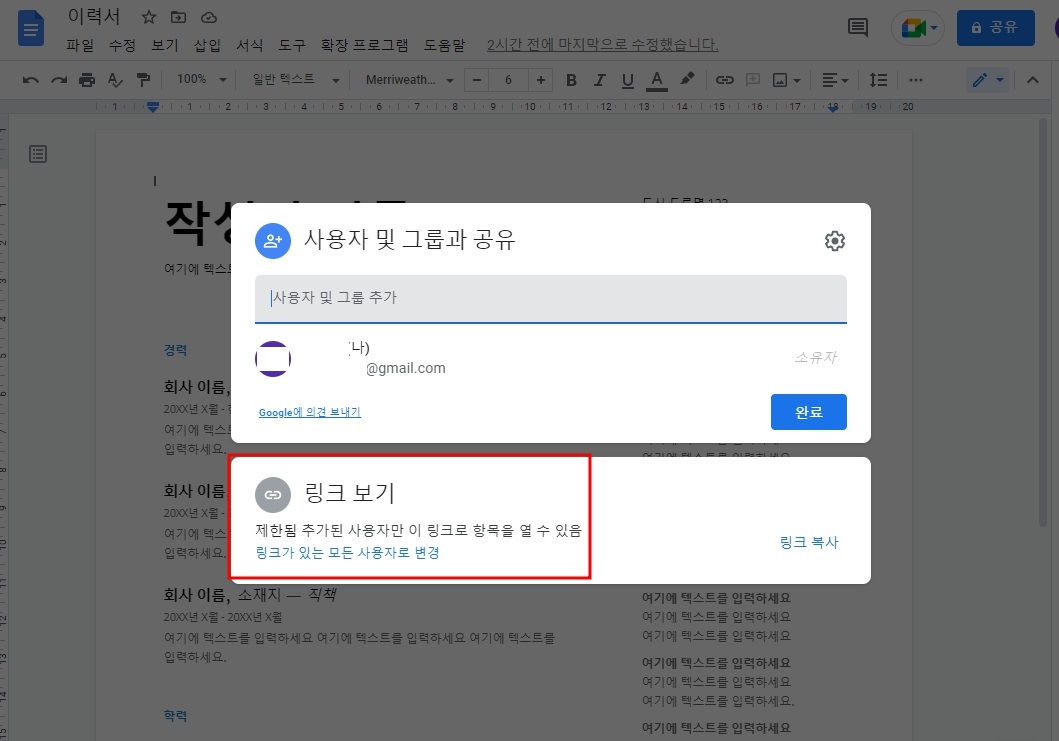Click the blue 공유 button
1059x741 pixels.
[996, 28]
